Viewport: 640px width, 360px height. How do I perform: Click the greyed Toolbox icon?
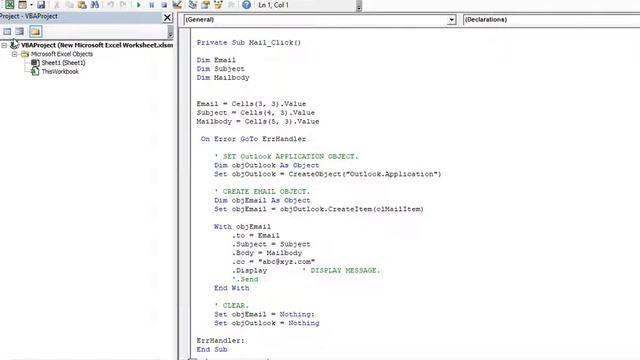pos(231,5)
